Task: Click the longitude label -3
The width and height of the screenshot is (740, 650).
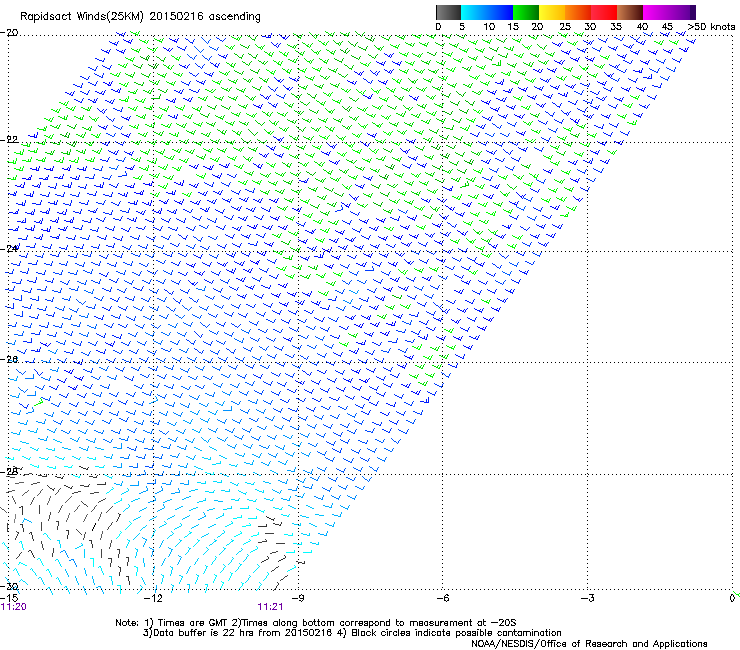Action: 587,599
